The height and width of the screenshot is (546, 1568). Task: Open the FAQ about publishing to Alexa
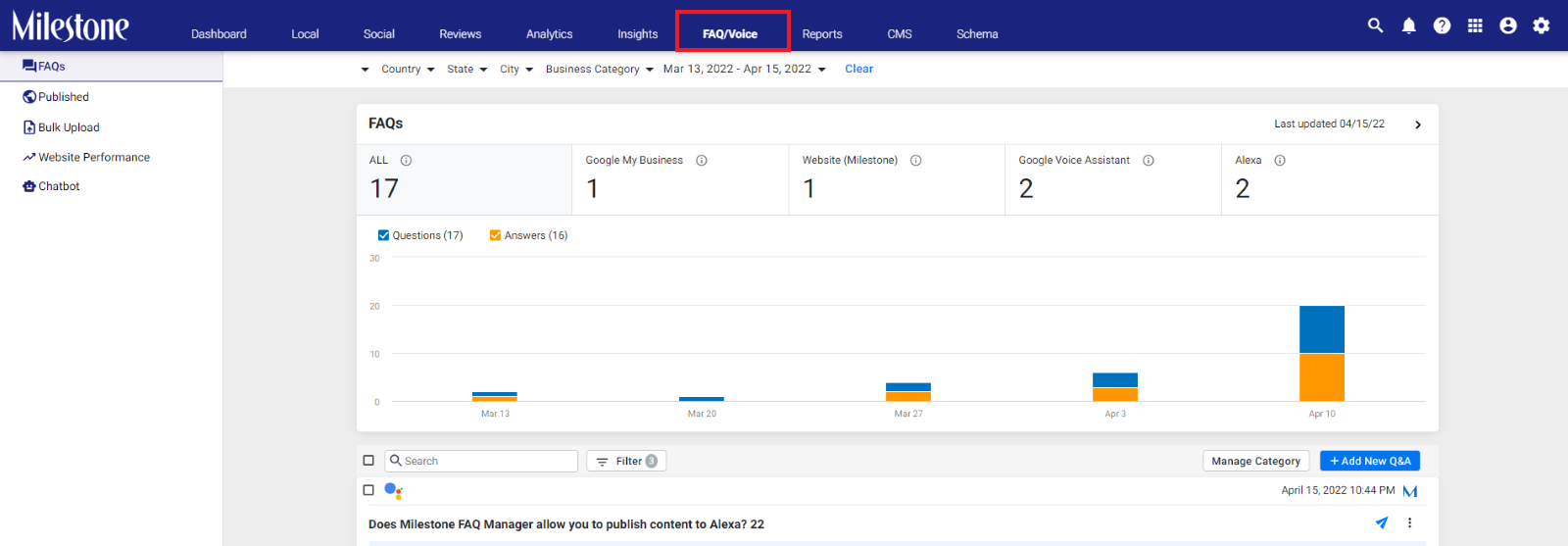tap(566, 524)
